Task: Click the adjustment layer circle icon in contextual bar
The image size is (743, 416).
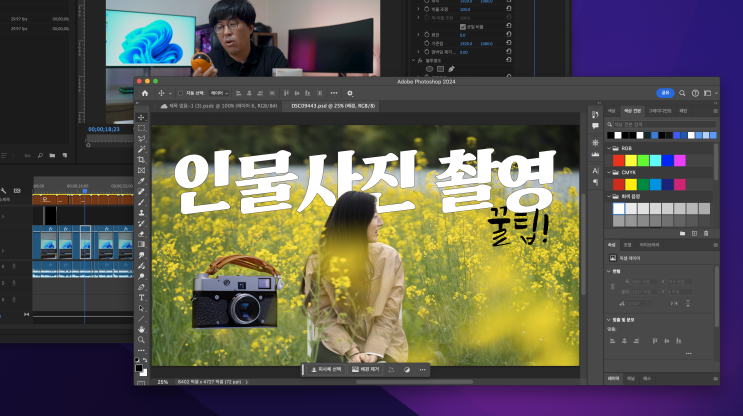Action: coord(407,370)
